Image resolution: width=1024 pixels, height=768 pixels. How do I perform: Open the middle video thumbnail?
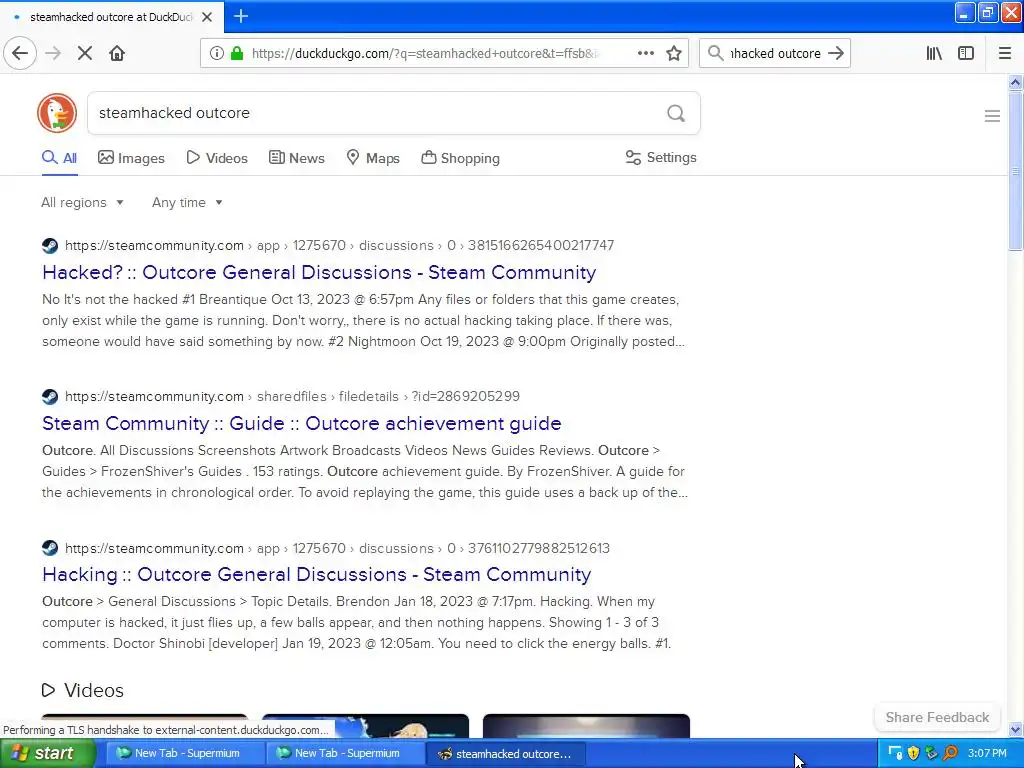(365, 727)
